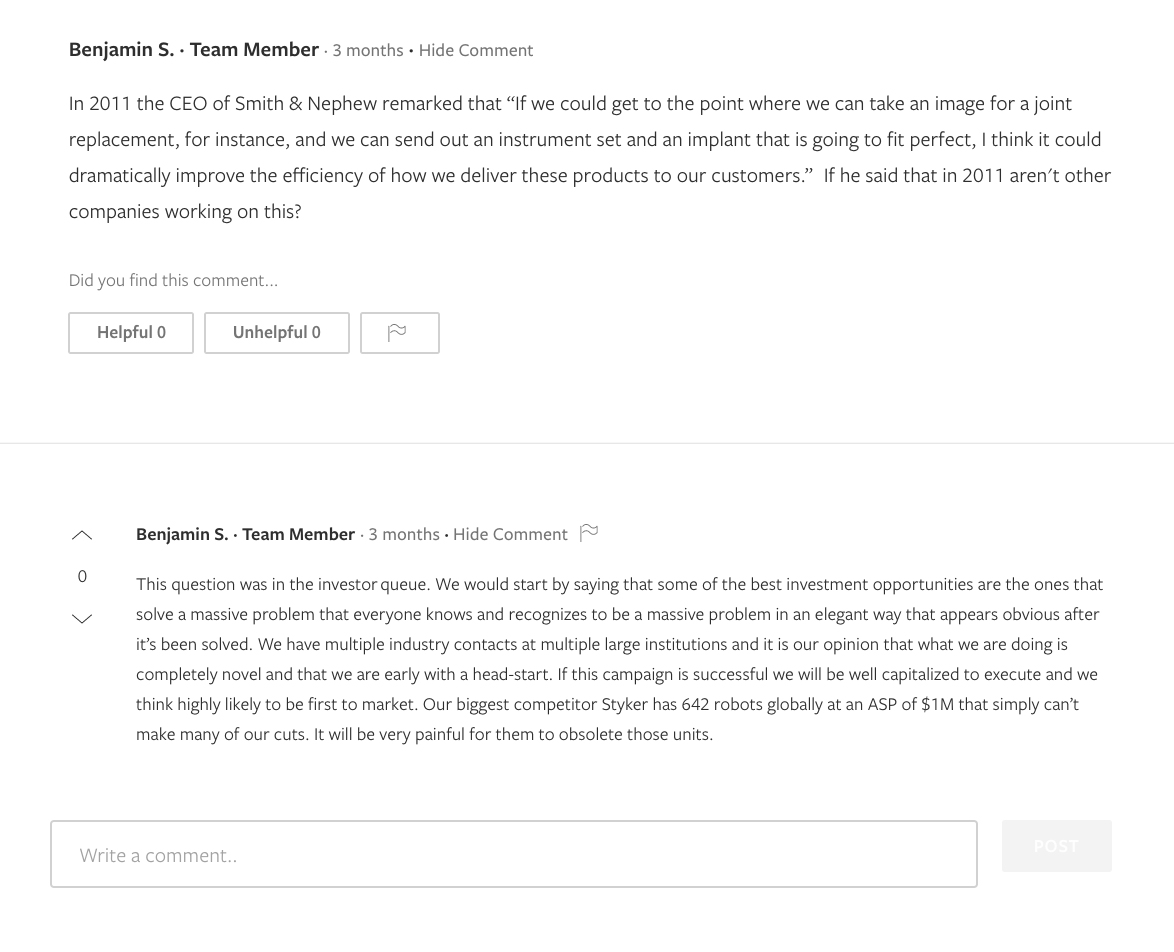Screen dimensions: 1174x952
Task: Click Team Member label on the question comment
Action: [x=254, y=50]
